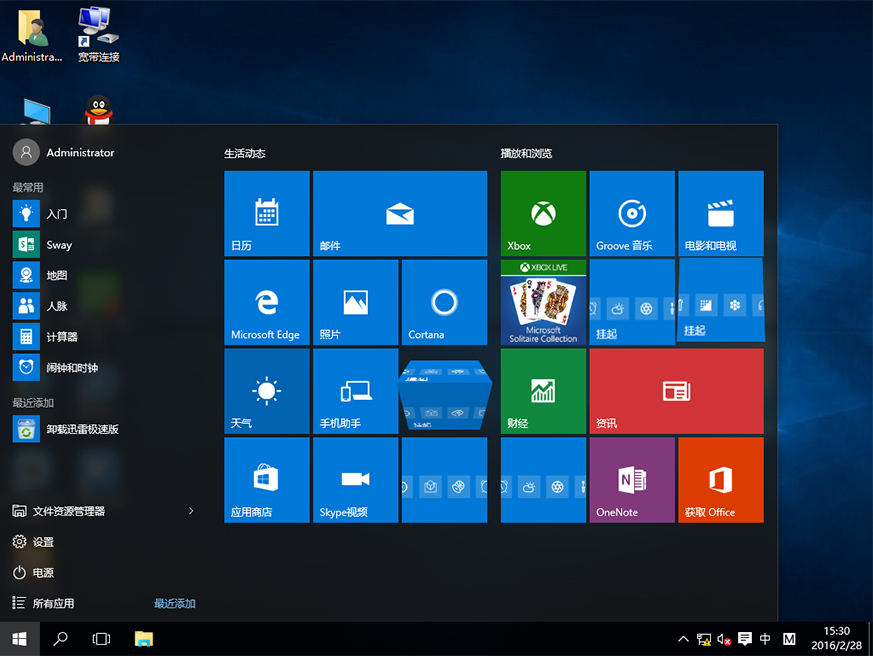The width and height of the screenshot is (873, 656).
Task: Open the 财经 finance tile
Action: click(543, 391)
